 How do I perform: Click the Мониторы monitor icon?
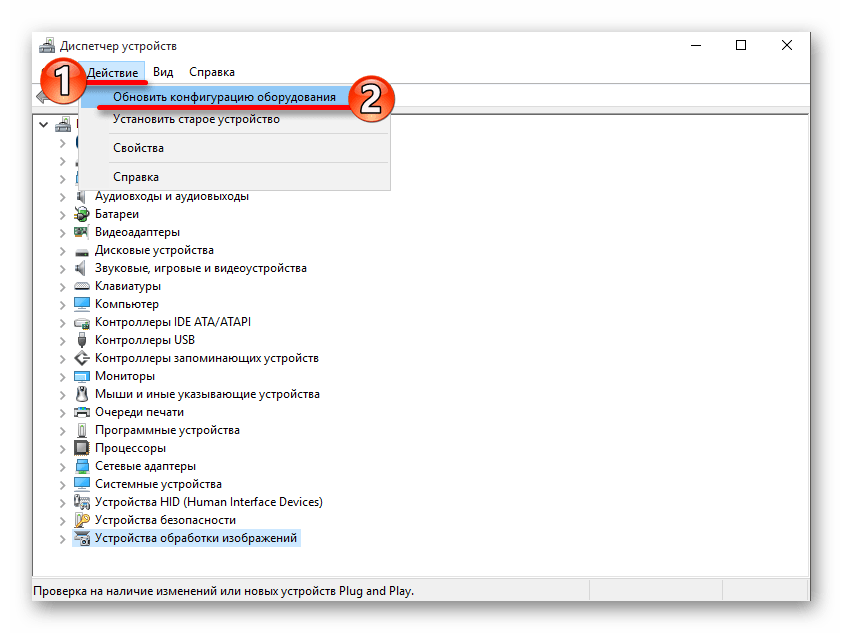82,376
